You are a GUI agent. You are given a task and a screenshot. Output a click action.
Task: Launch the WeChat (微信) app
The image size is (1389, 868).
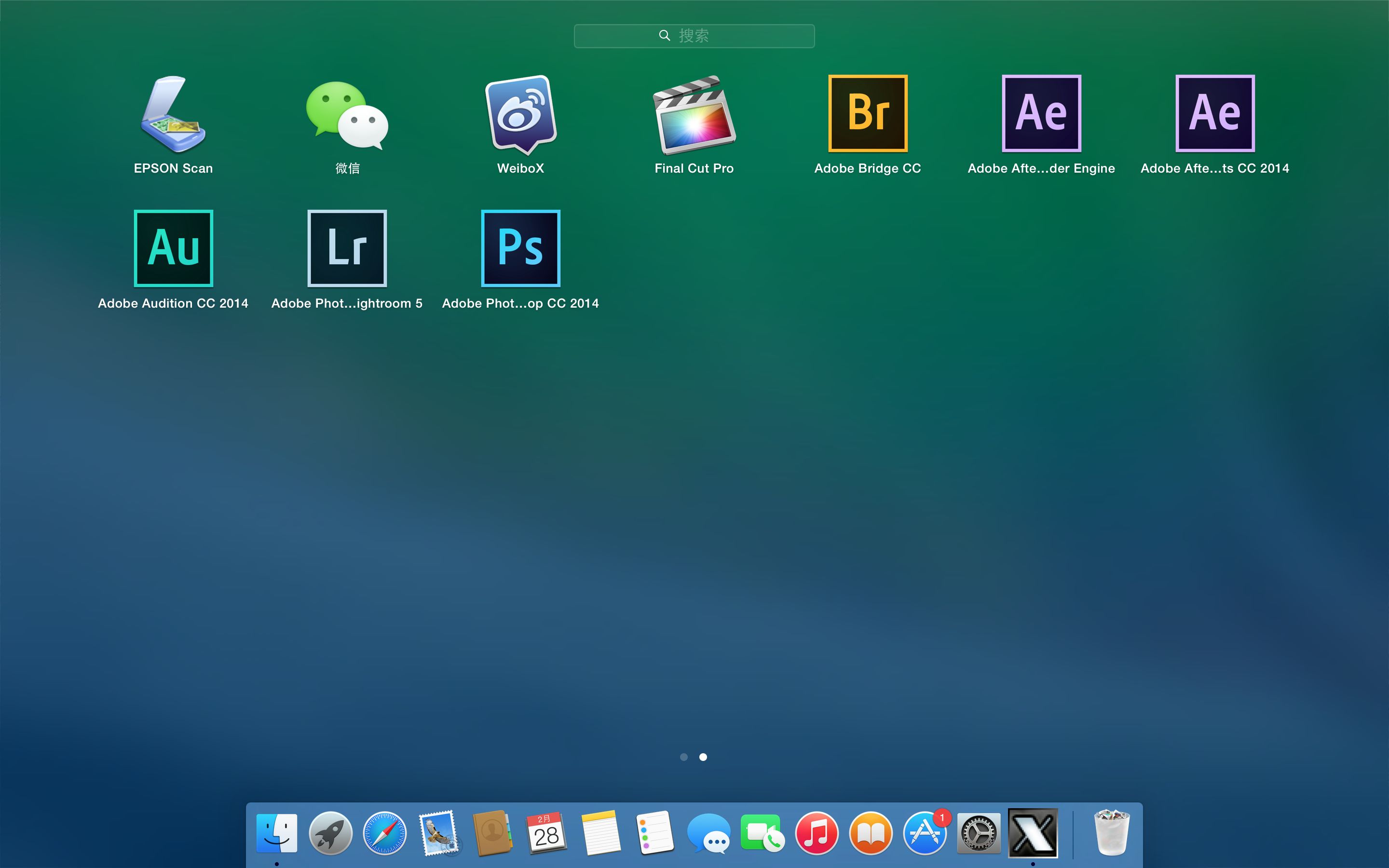click(x=347, y=115)
